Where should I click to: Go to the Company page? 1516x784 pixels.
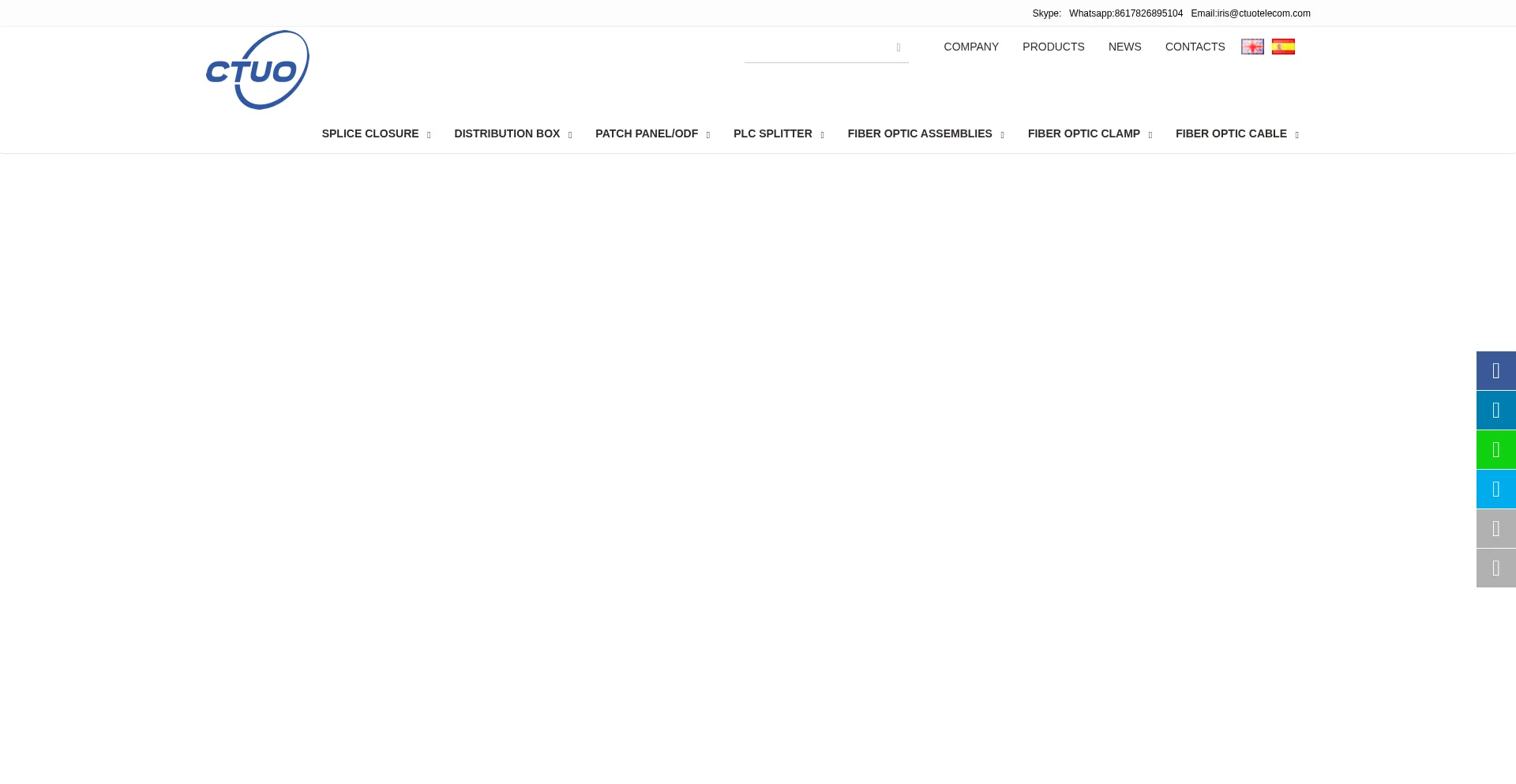tap(970, 47)
